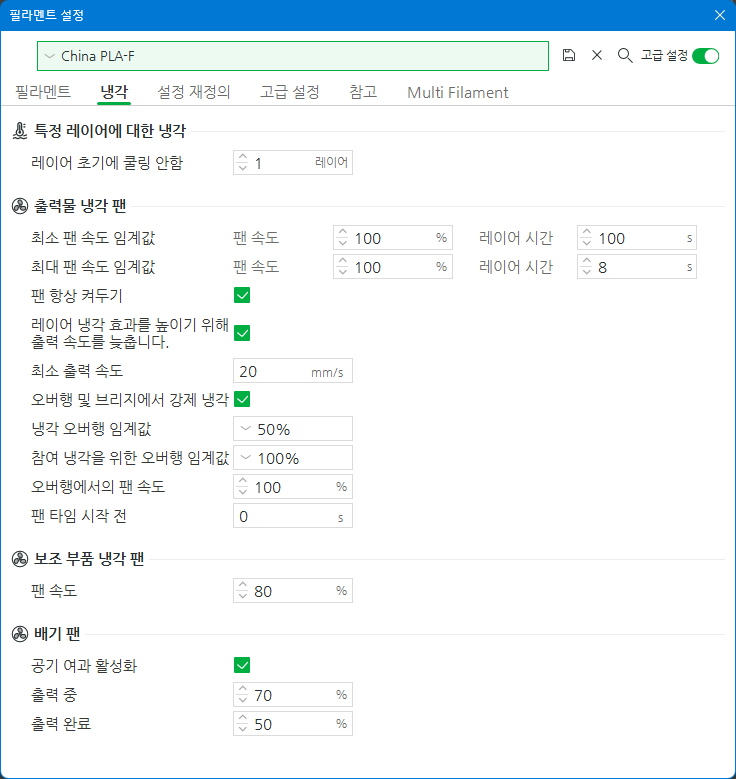Open the 냉각 오버행 임계값 50% dropdown

pos(293,429)
